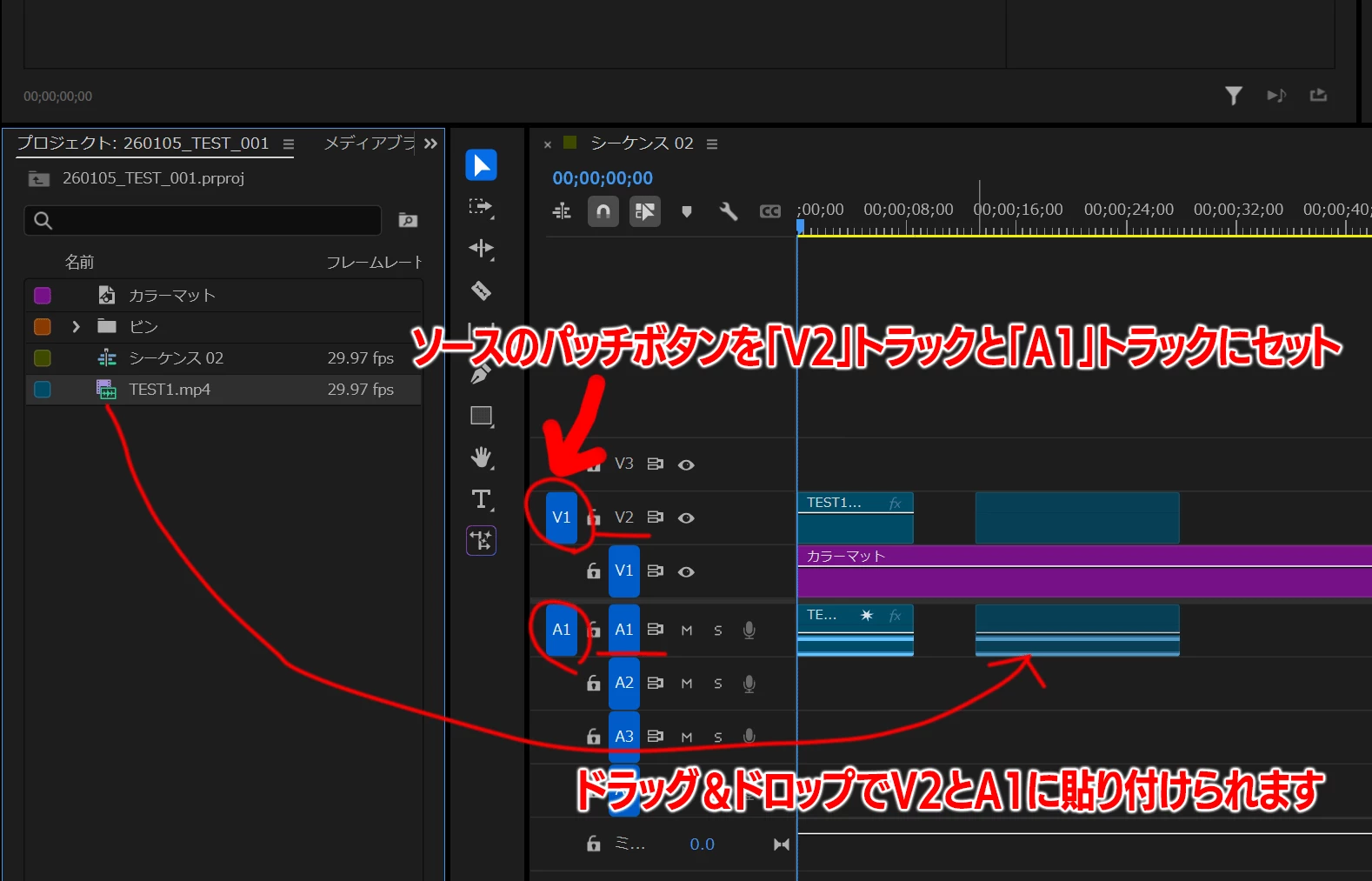Select the generative extend tool icon
This screenshot has width=1372, height=881.
pos(481,541)
